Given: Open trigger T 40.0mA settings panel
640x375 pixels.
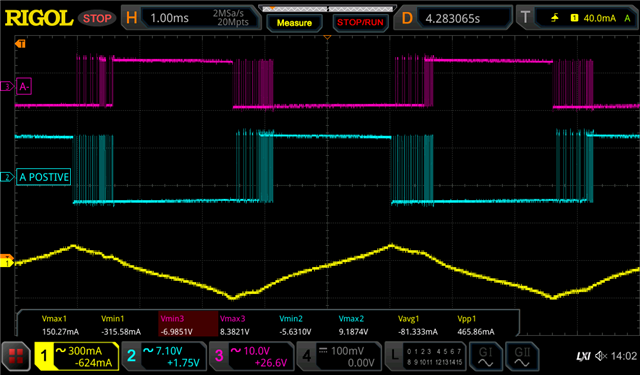Looking at the screenshot, I should coord(577,18).
